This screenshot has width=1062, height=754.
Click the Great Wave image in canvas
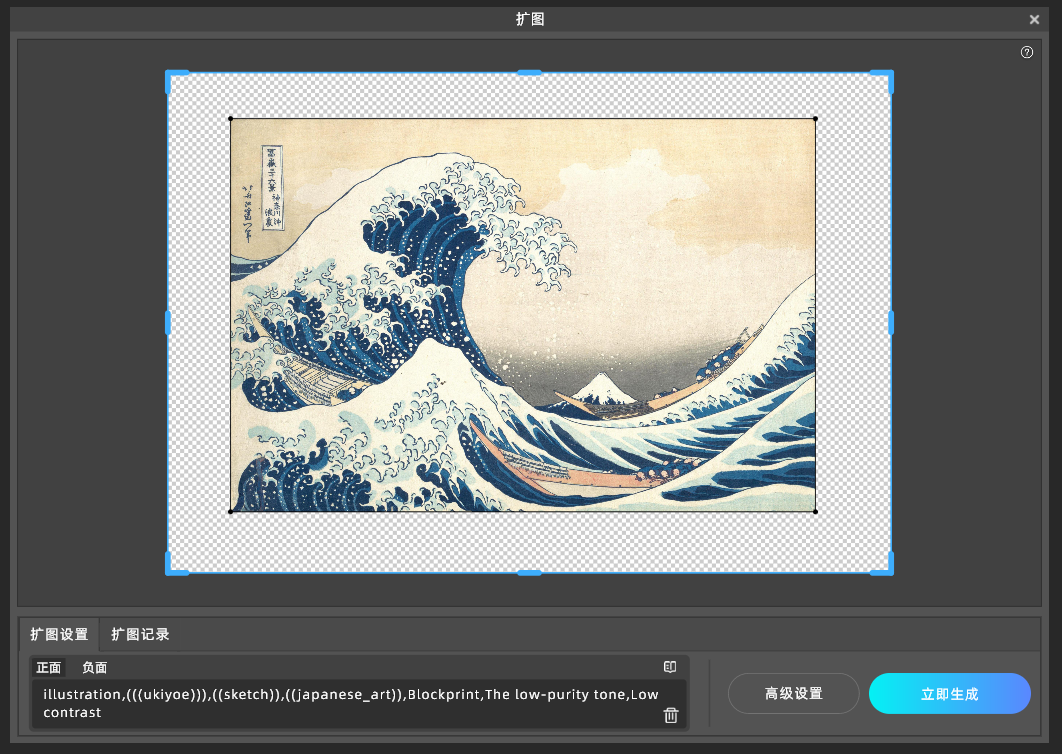523,315
